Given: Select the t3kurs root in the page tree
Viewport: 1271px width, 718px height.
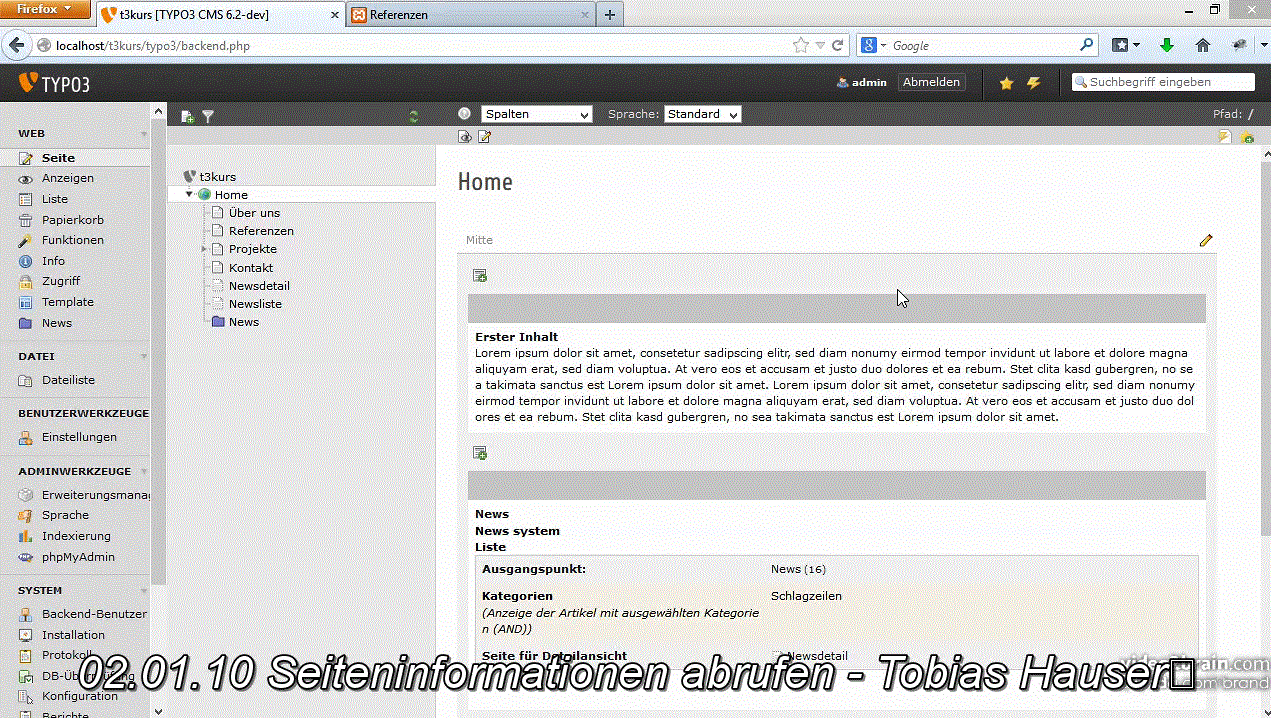Looking at the screenshot, I should point(218,177).
